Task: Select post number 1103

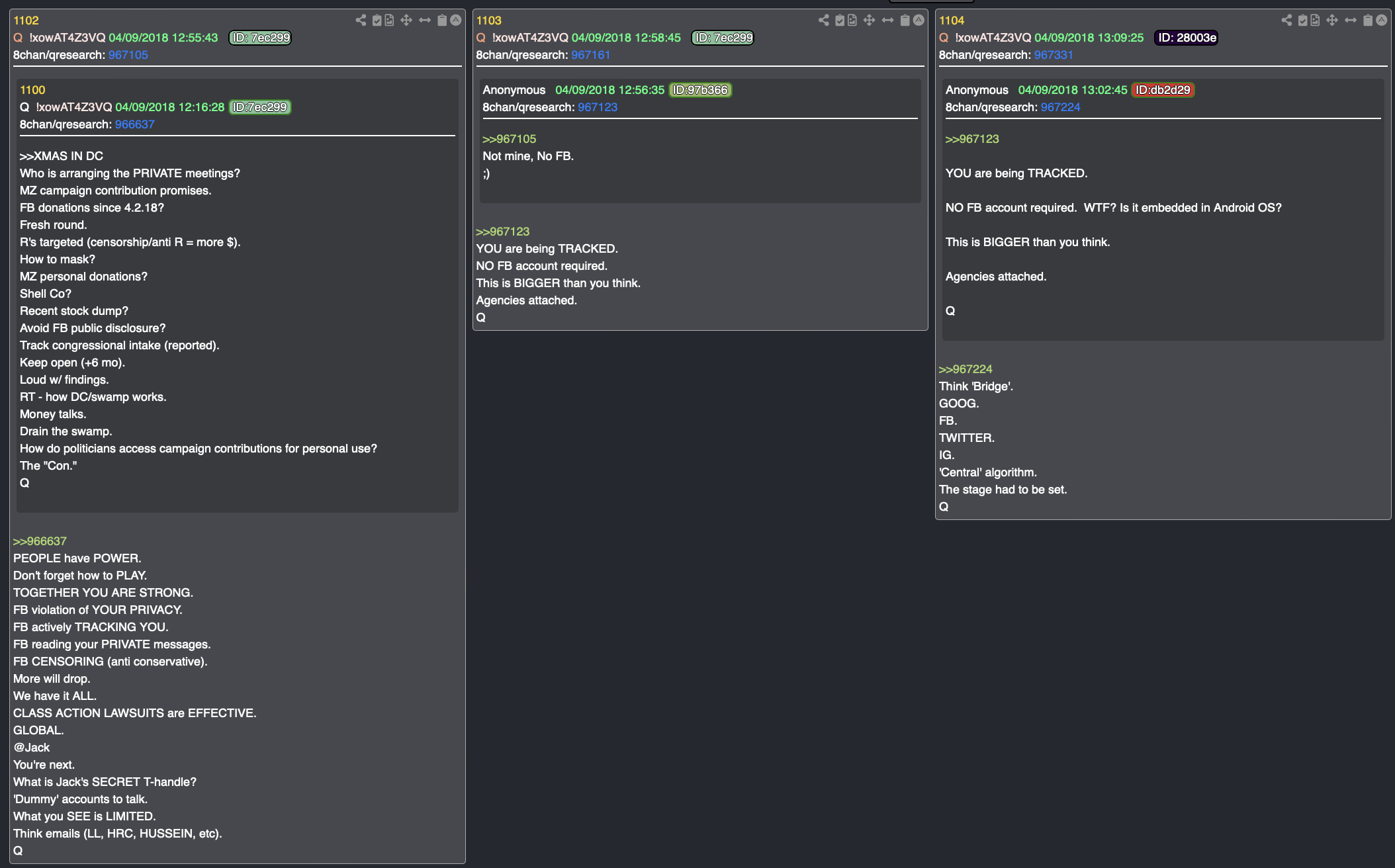Action: point(489,21)
